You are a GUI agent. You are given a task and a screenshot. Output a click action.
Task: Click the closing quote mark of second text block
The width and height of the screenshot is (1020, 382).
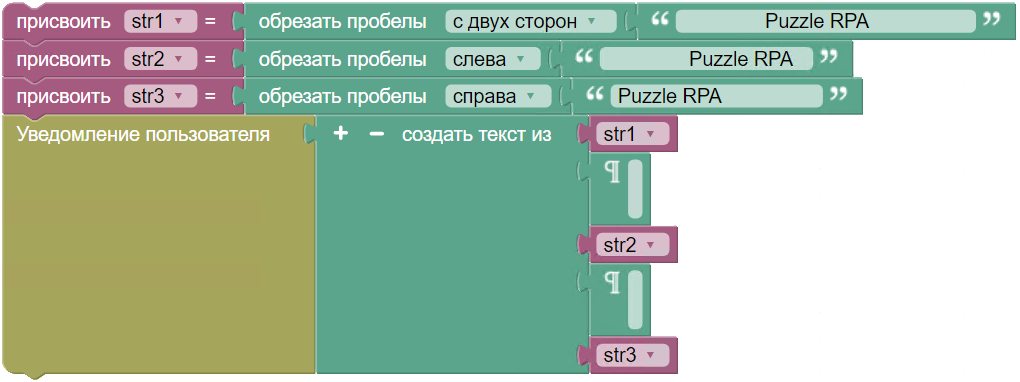click(x=829, y=57)
